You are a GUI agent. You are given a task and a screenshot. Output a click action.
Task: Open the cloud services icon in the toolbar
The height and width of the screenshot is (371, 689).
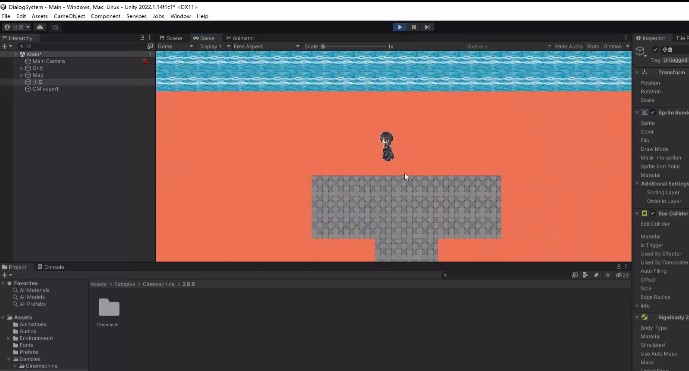coord(40,27)
